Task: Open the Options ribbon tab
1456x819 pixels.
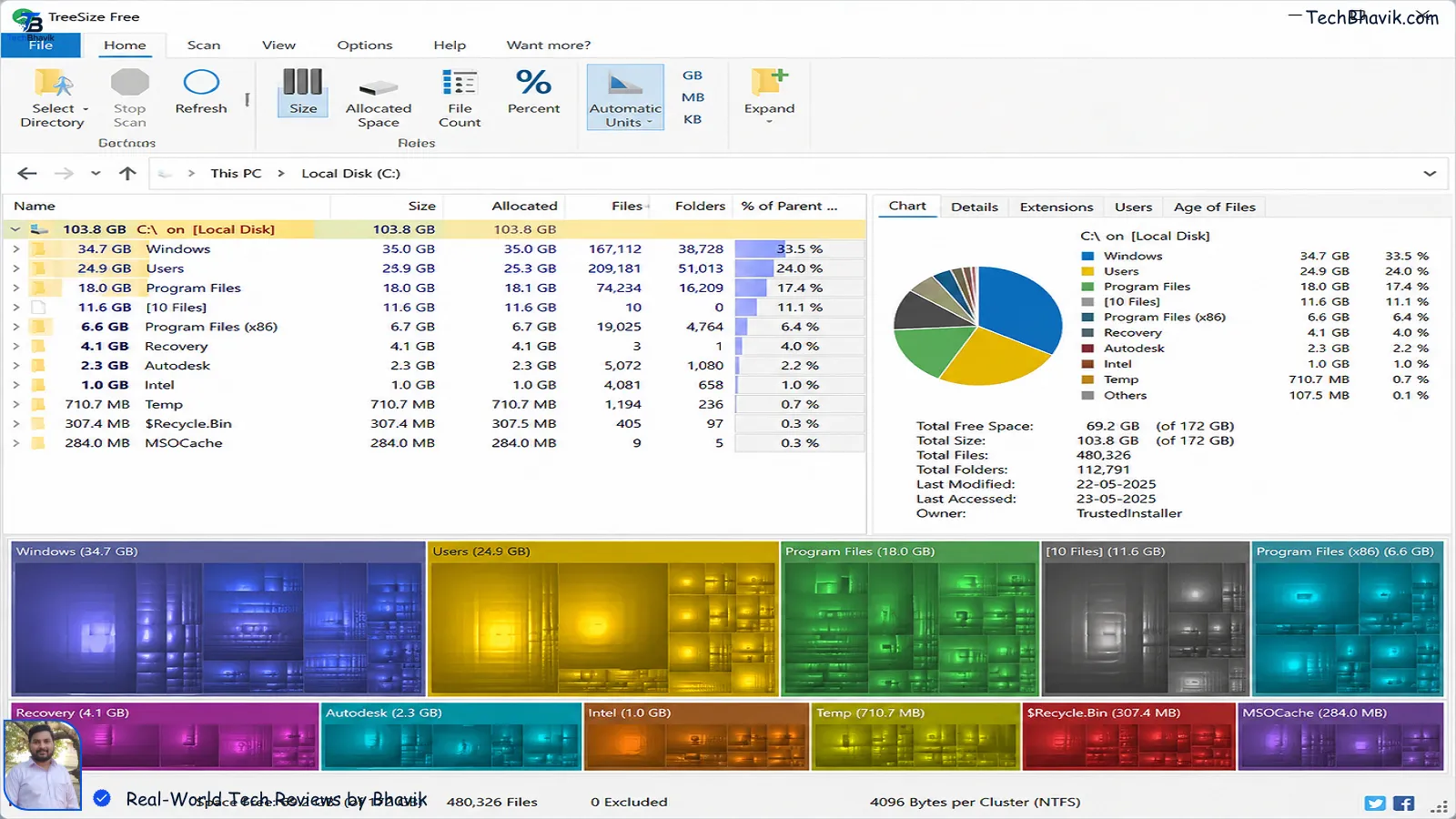Action: (x=365, y=45)
